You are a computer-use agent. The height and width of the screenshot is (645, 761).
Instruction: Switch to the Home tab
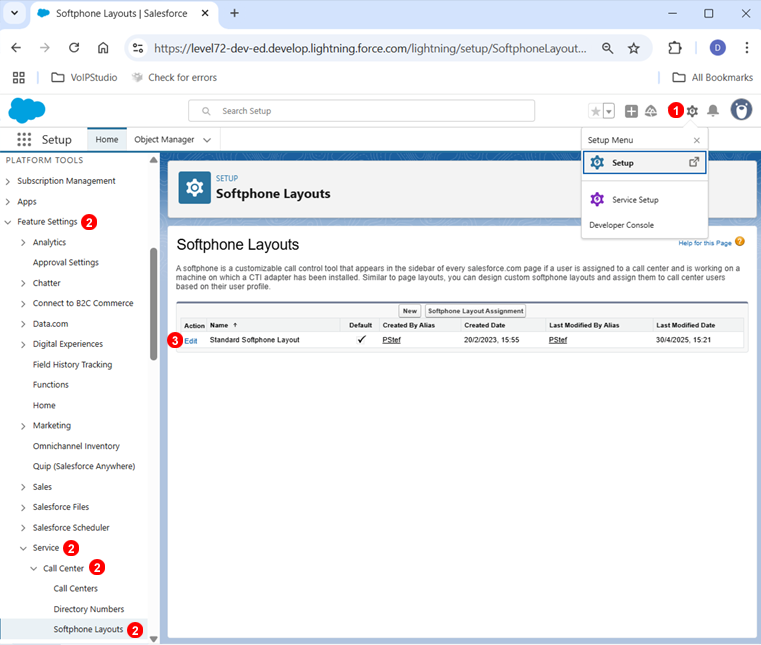[107, 139]
